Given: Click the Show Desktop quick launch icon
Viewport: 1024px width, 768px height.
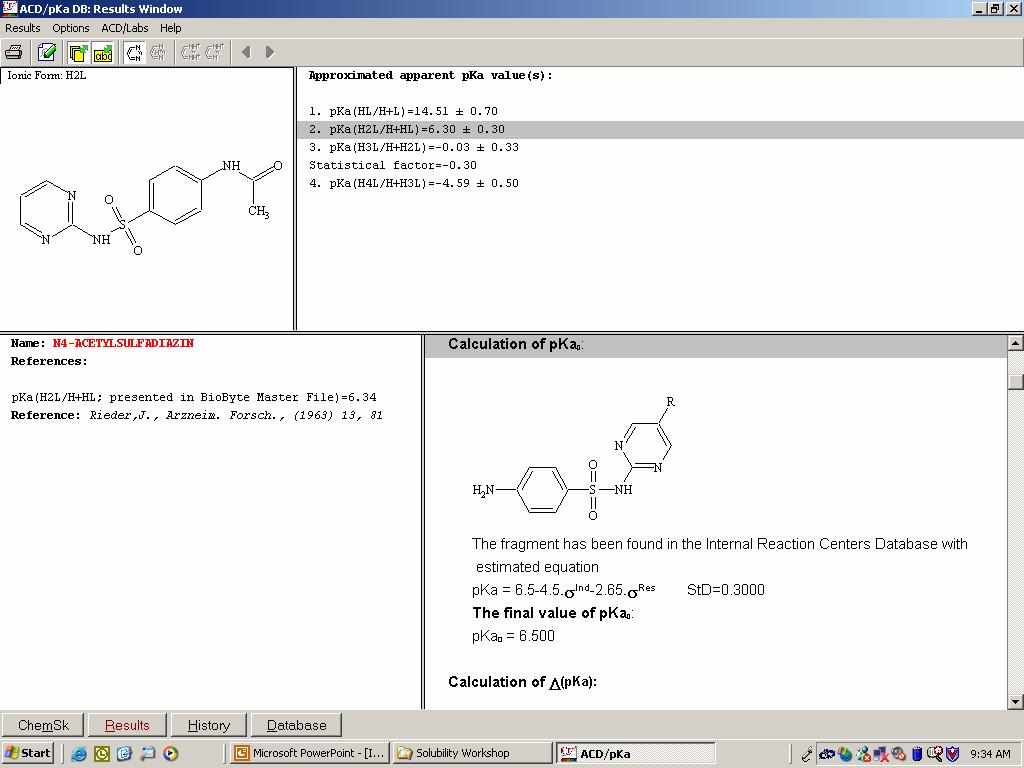Looking at the screenshot, I should point(148,754).
